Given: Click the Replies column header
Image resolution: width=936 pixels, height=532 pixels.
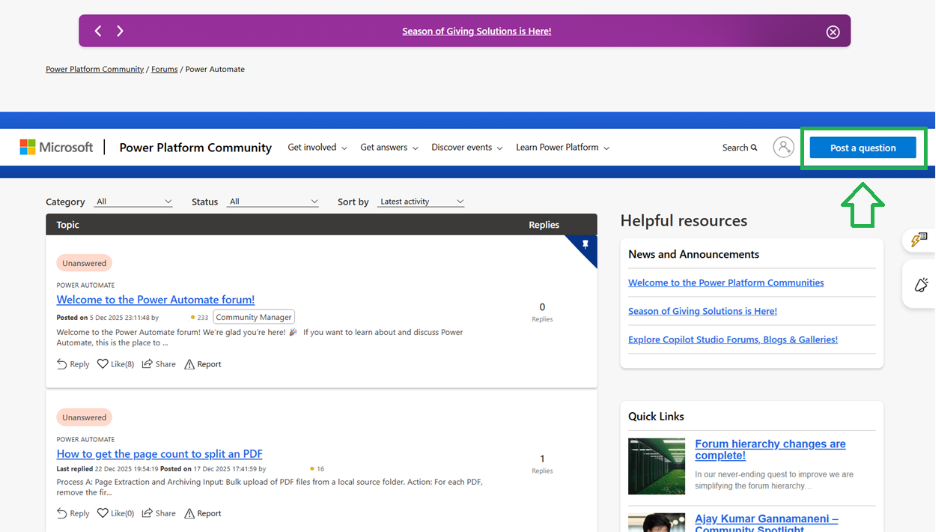Looking at the screenshot, I should 544,225.
